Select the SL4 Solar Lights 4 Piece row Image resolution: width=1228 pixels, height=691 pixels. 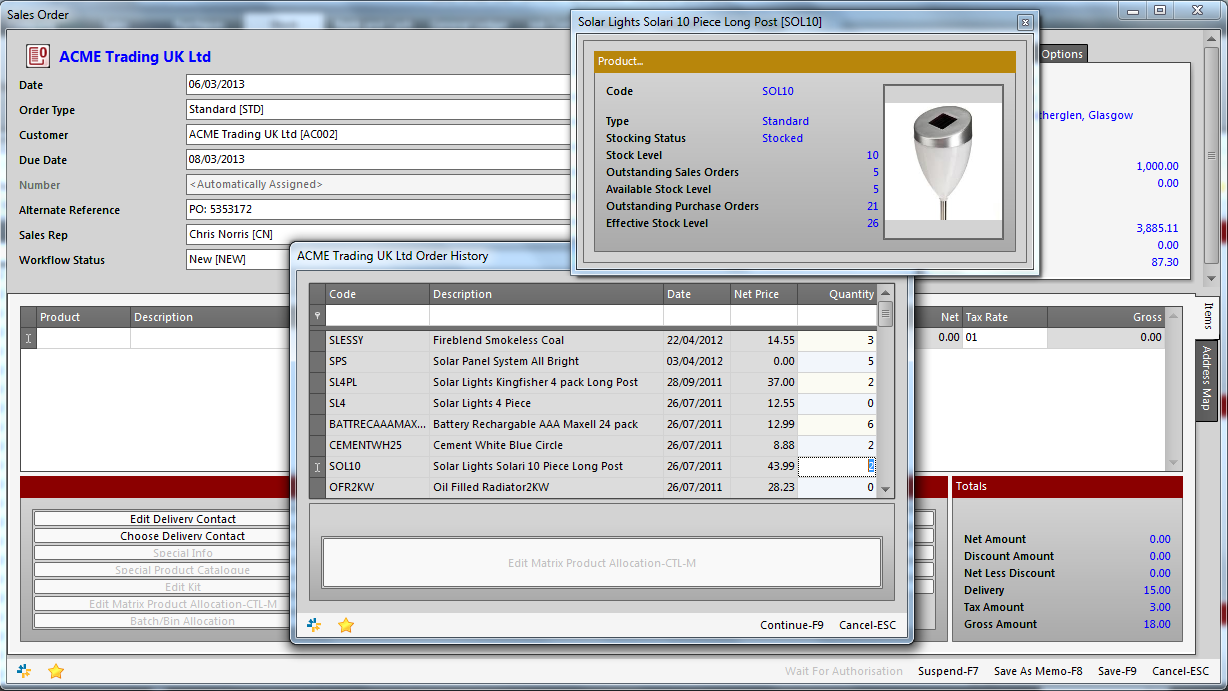[x=593, y=403]
